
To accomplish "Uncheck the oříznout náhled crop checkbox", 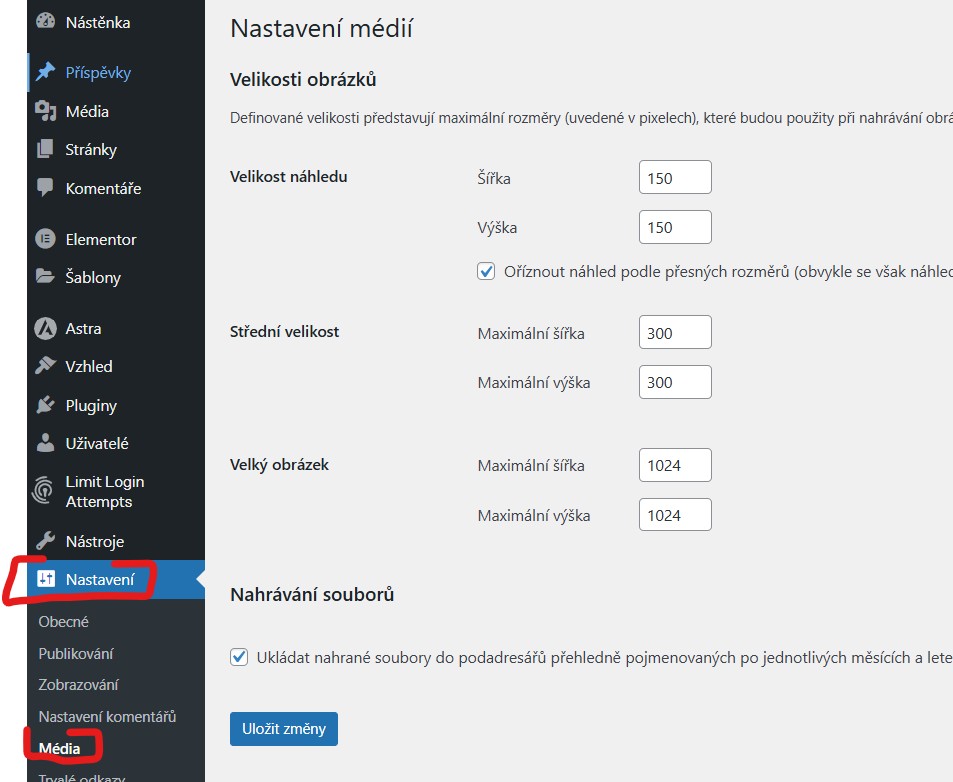I will (486, 271).
